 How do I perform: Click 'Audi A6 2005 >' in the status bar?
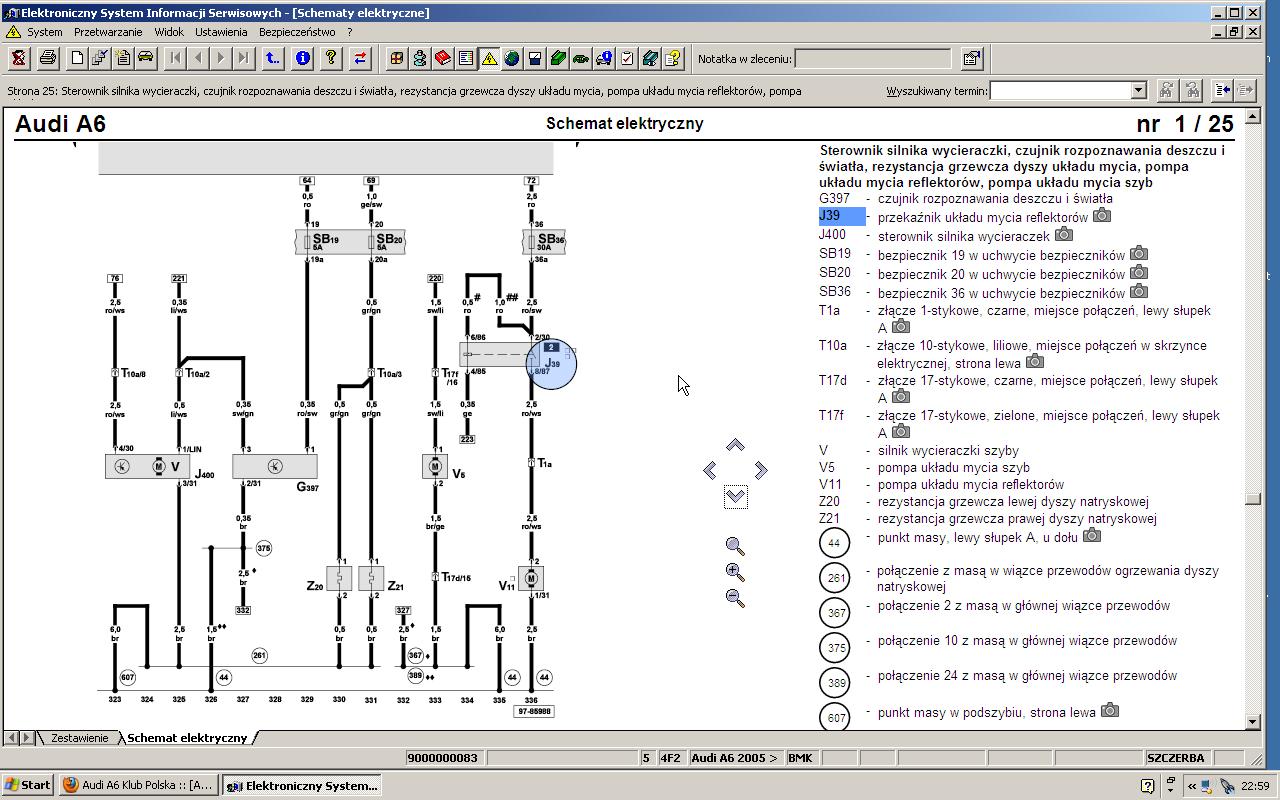[x=735, y=758]
